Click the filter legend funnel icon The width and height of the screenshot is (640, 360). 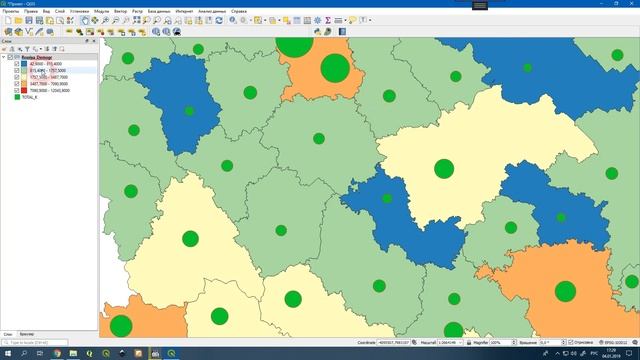27,49
